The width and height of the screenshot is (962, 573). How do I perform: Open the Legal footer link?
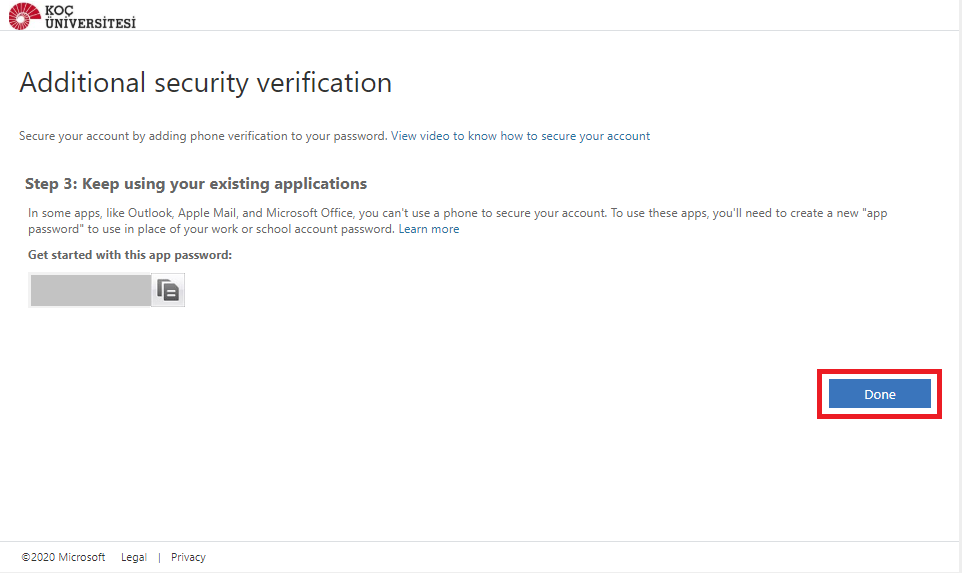134,557
